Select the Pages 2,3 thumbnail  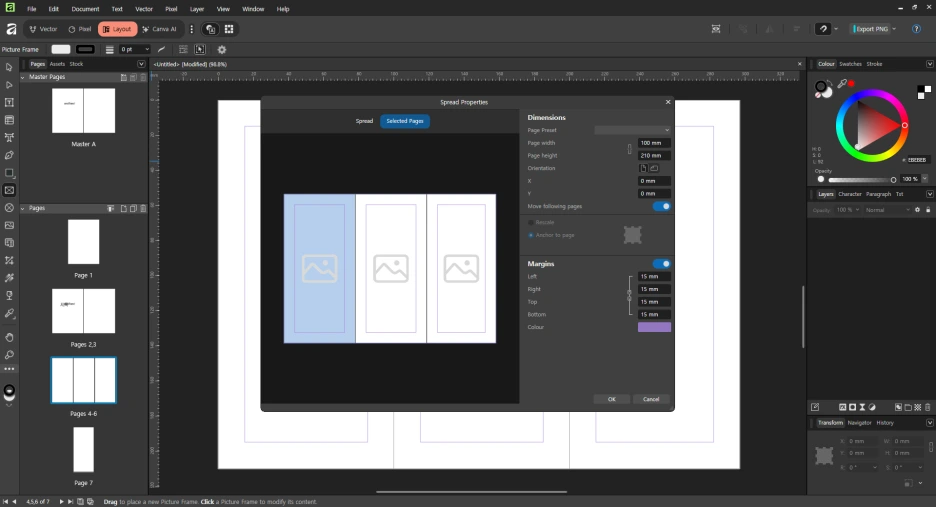point(84,311)
